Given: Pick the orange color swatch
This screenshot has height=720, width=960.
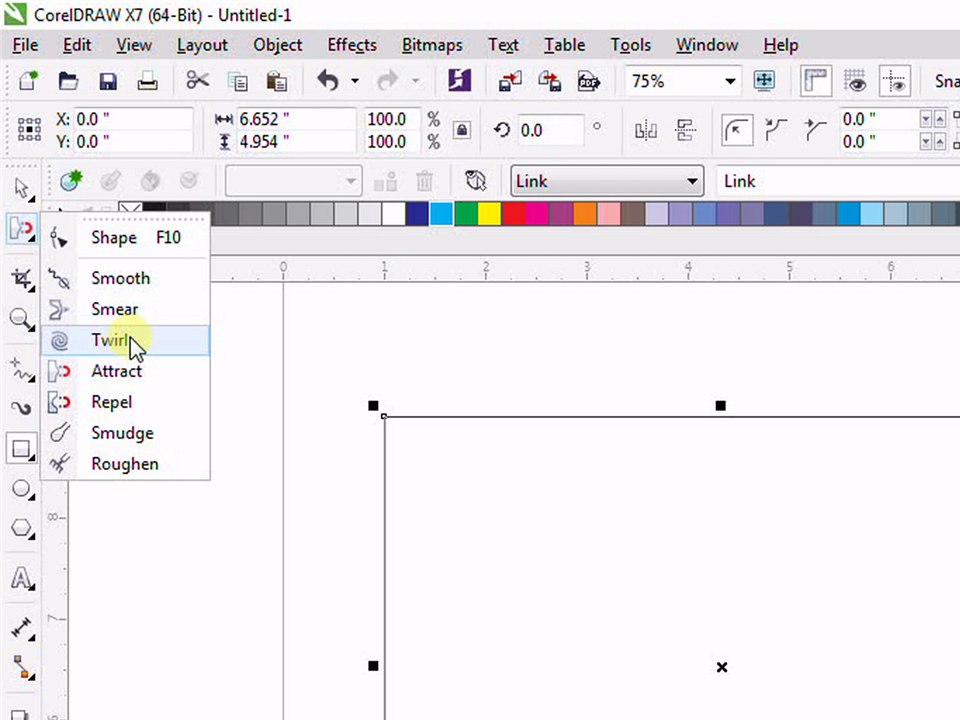Looking at the screenshot, I should tap(585, 214).
